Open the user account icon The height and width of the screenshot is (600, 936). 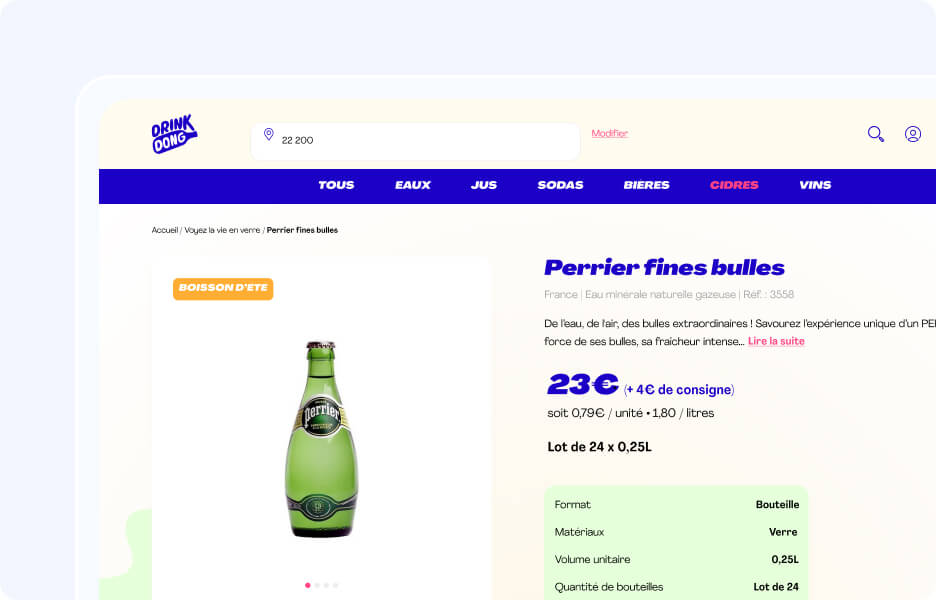[913, 134]
